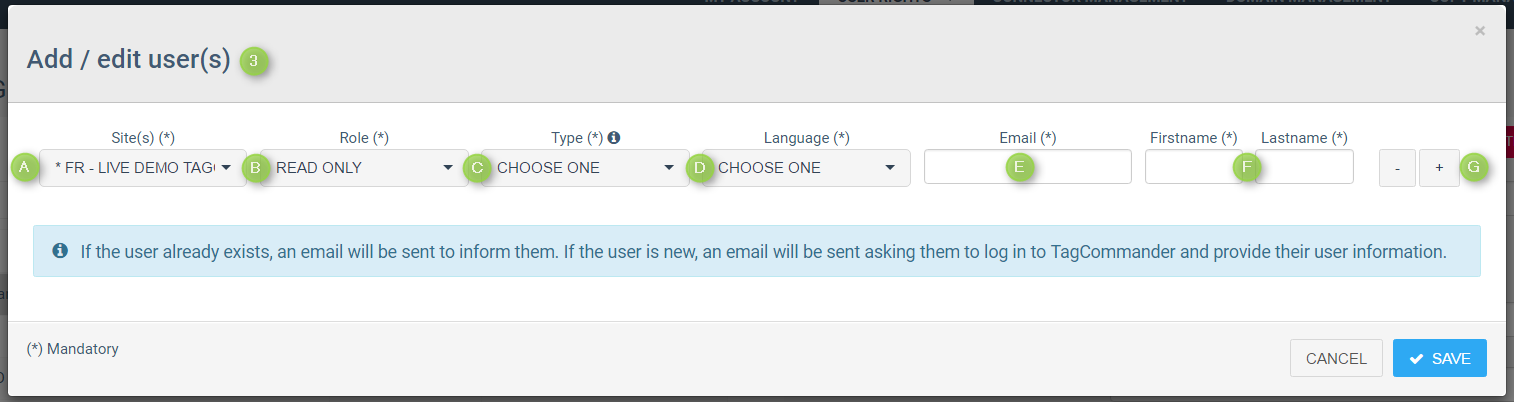Open the Site(s) dropdown
1514x402 pixels.
pos(143,168)
